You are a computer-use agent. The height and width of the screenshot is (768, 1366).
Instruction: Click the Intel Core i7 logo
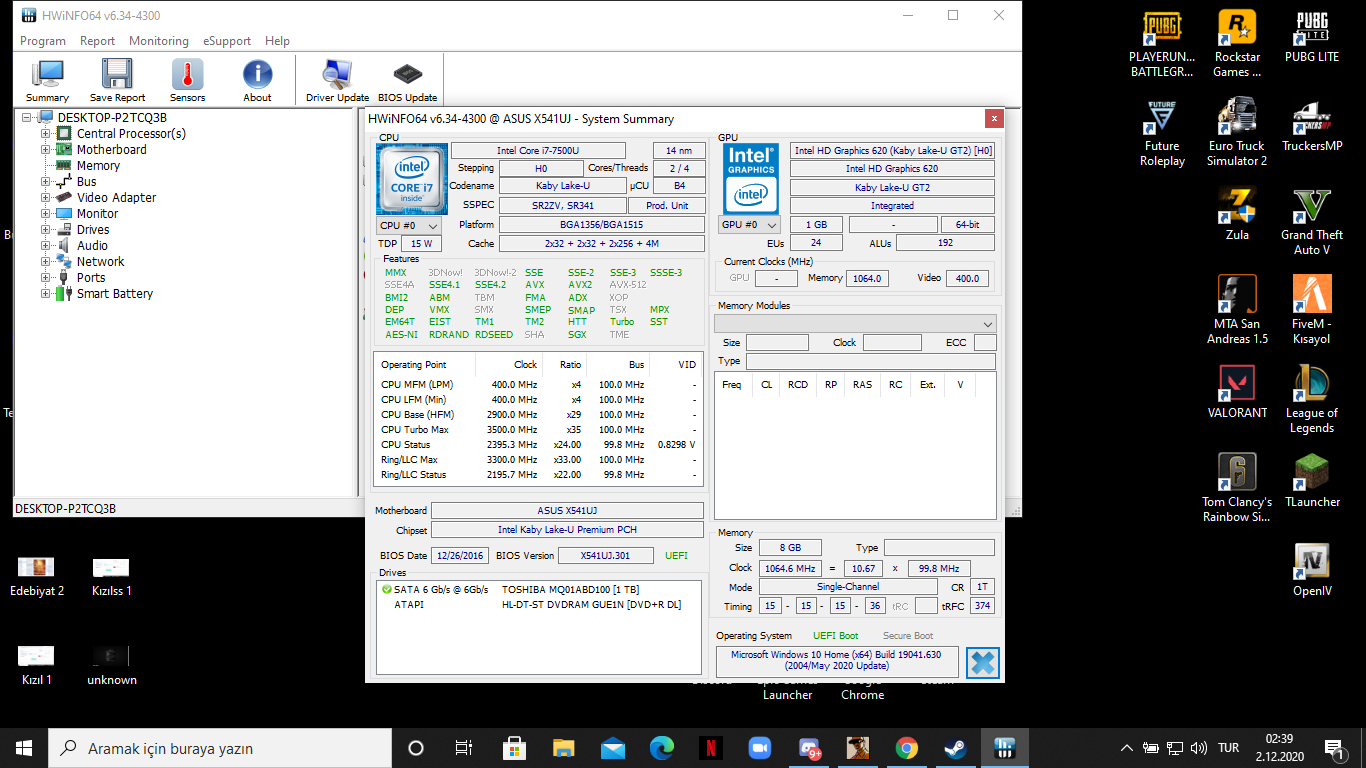411,179
